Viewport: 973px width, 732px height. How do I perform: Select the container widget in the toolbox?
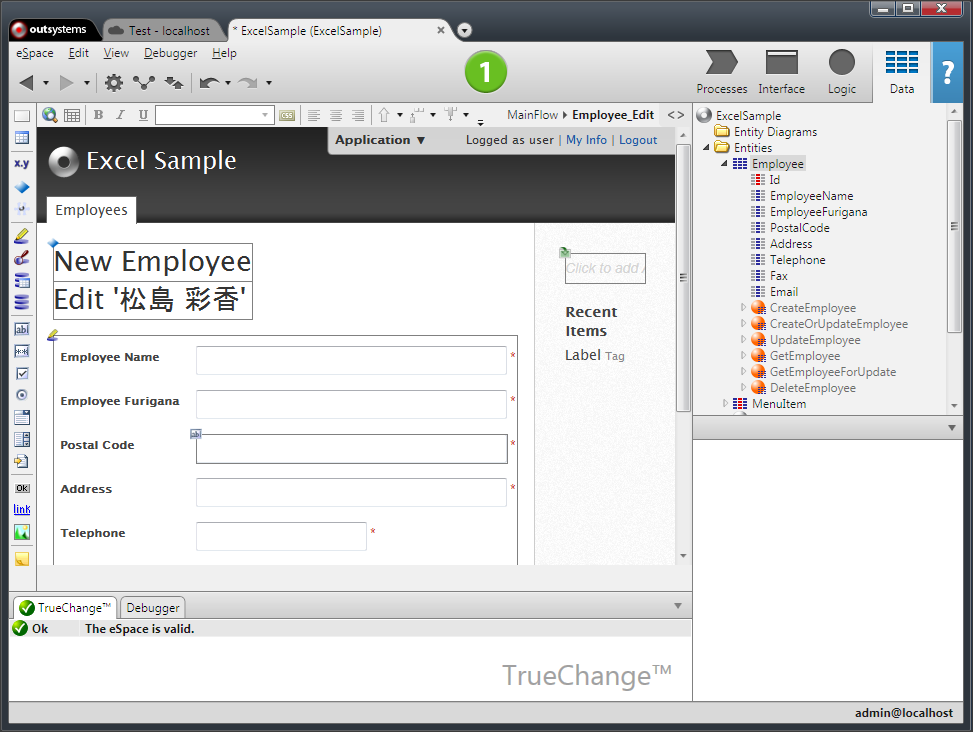click(22, 116)
